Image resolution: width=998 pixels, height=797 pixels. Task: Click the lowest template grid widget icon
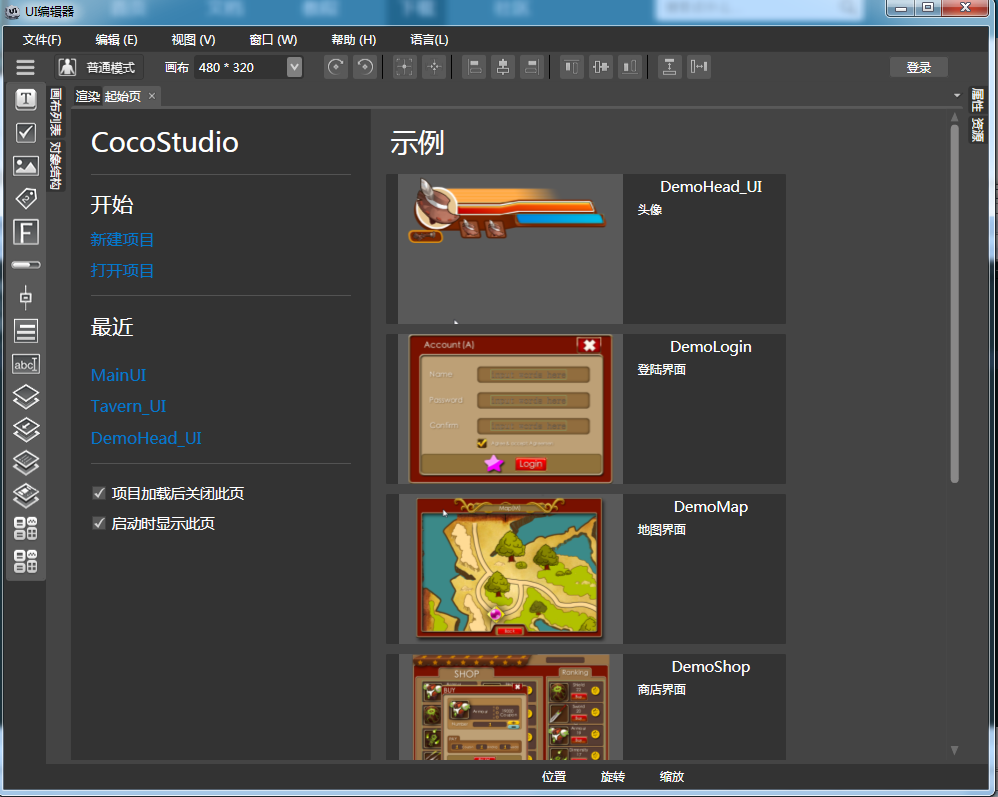click(25, 561)
